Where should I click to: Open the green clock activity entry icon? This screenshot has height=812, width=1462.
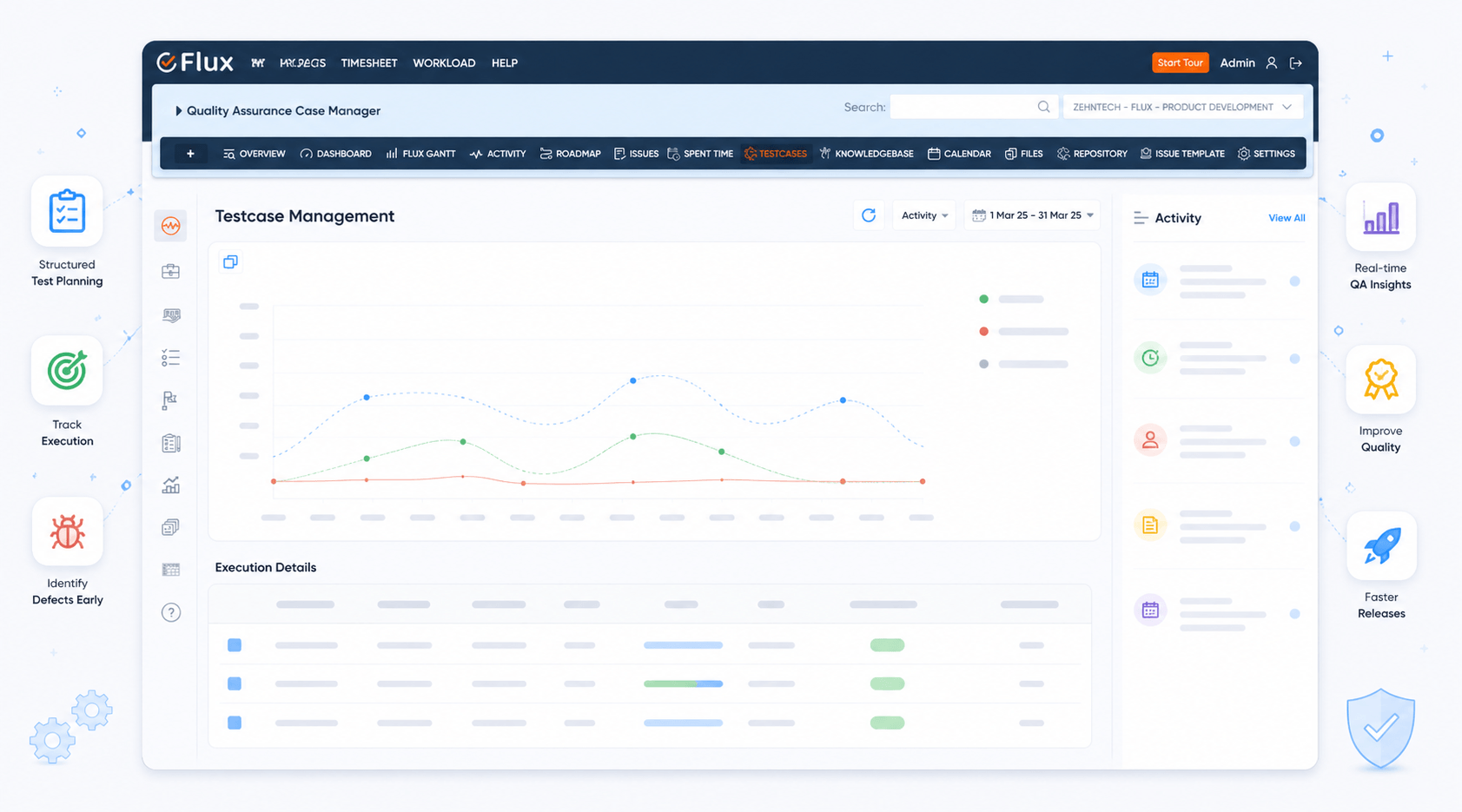(x=1150, y=358)
